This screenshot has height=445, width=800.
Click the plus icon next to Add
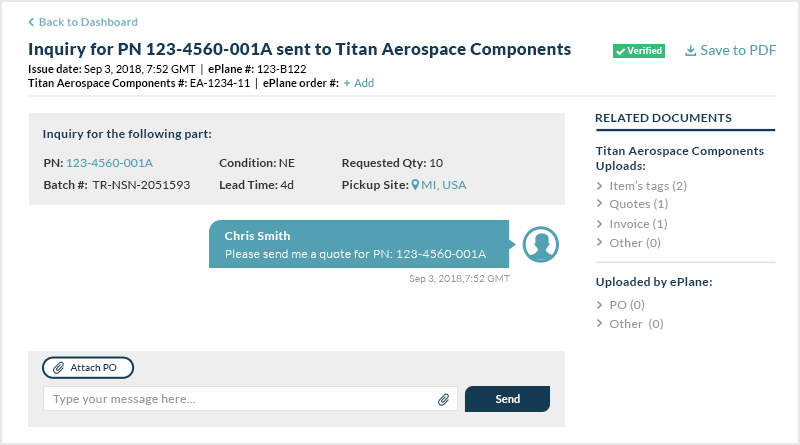pos(347,83)
